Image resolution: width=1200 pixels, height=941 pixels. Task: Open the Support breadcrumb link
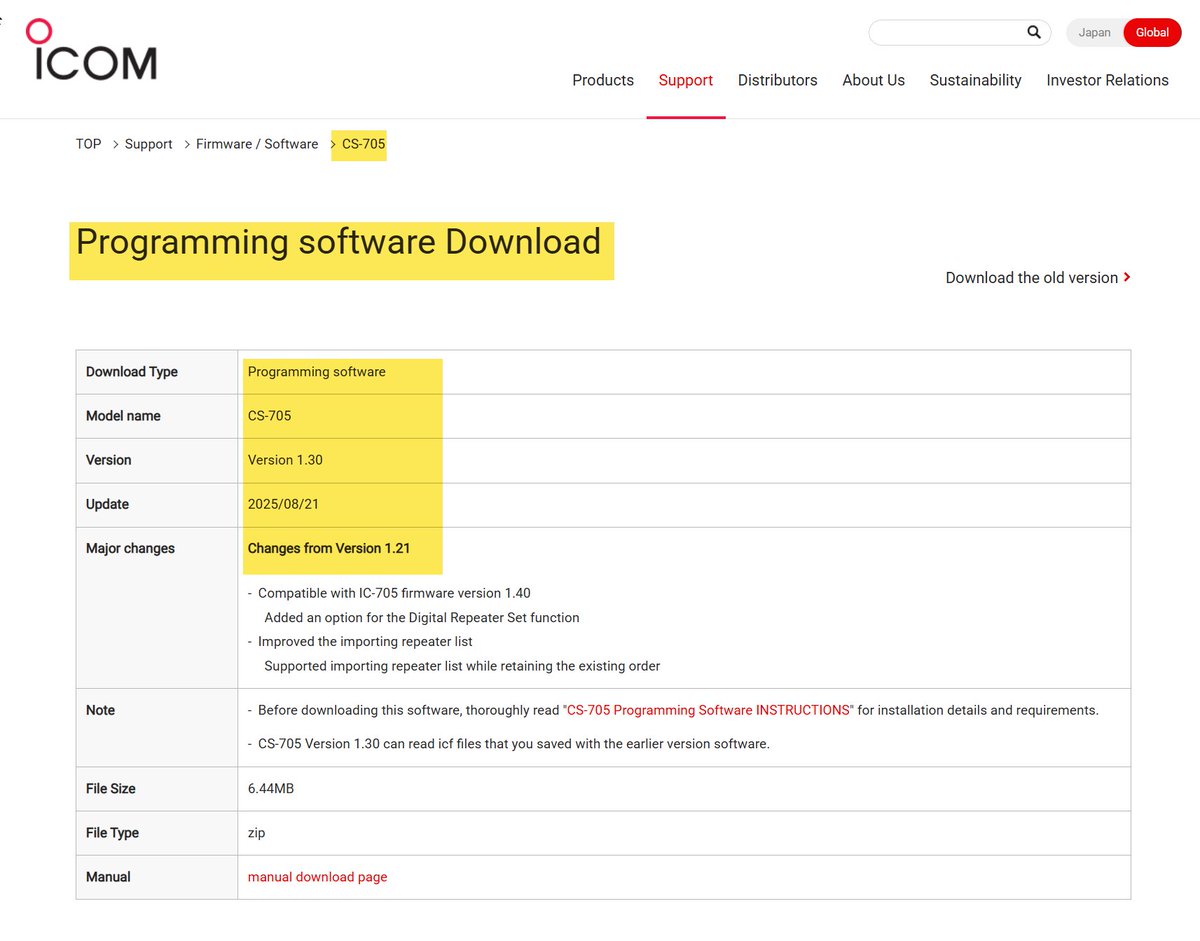(x=148, y=144)
